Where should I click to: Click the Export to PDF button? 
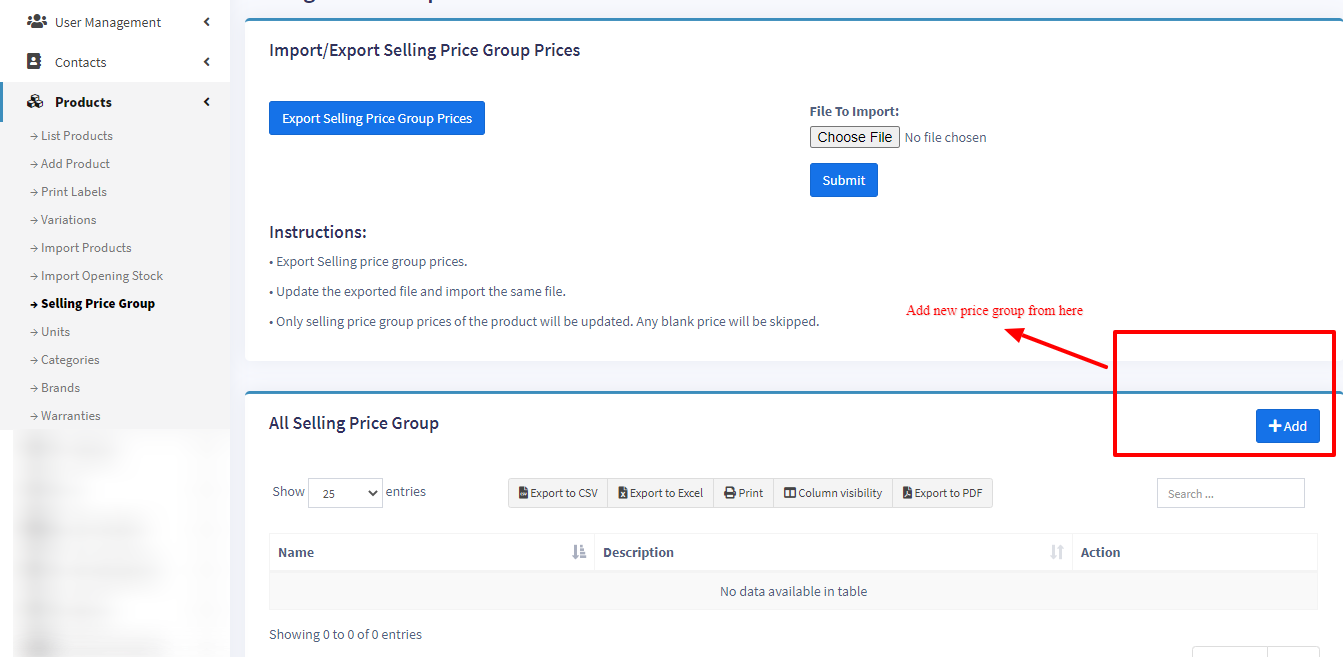click(x=942, y=493)
